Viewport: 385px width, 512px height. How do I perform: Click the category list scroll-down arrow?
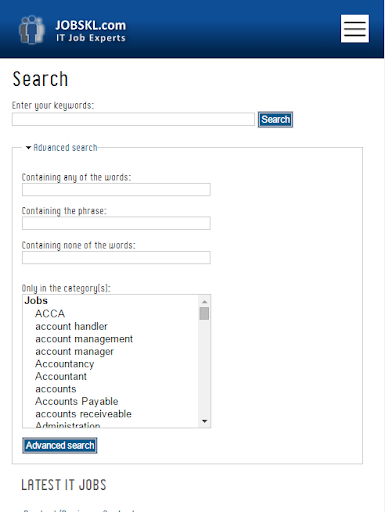[x=205, y=421]
